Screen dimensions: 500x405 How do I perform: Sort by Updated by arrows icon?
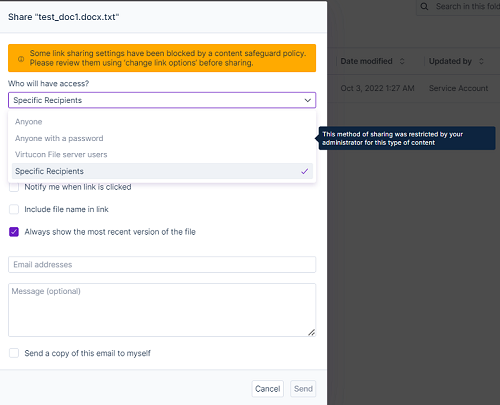coord(481,61)
